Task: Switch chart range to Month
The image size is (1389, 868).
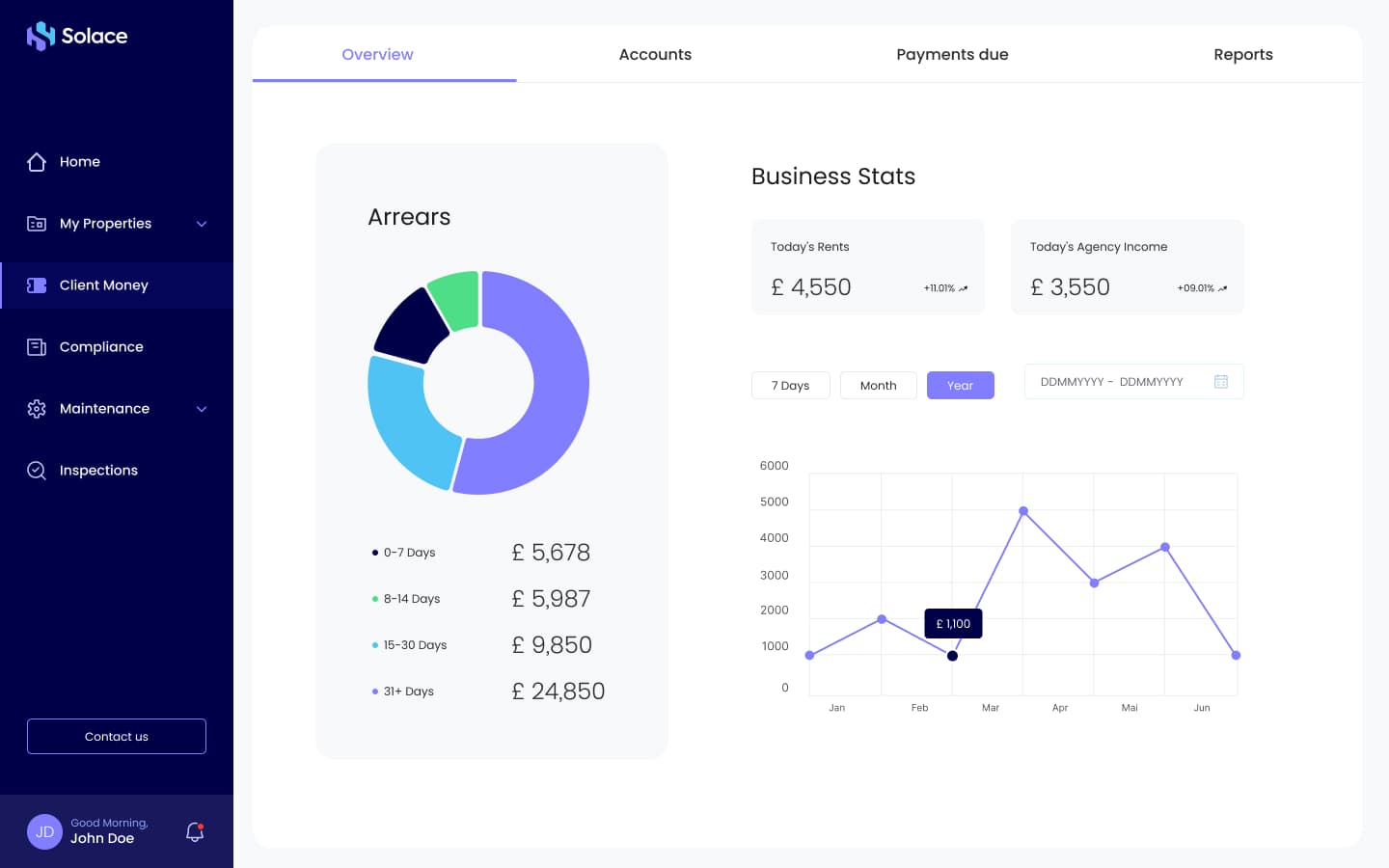Action: (878, 385)
